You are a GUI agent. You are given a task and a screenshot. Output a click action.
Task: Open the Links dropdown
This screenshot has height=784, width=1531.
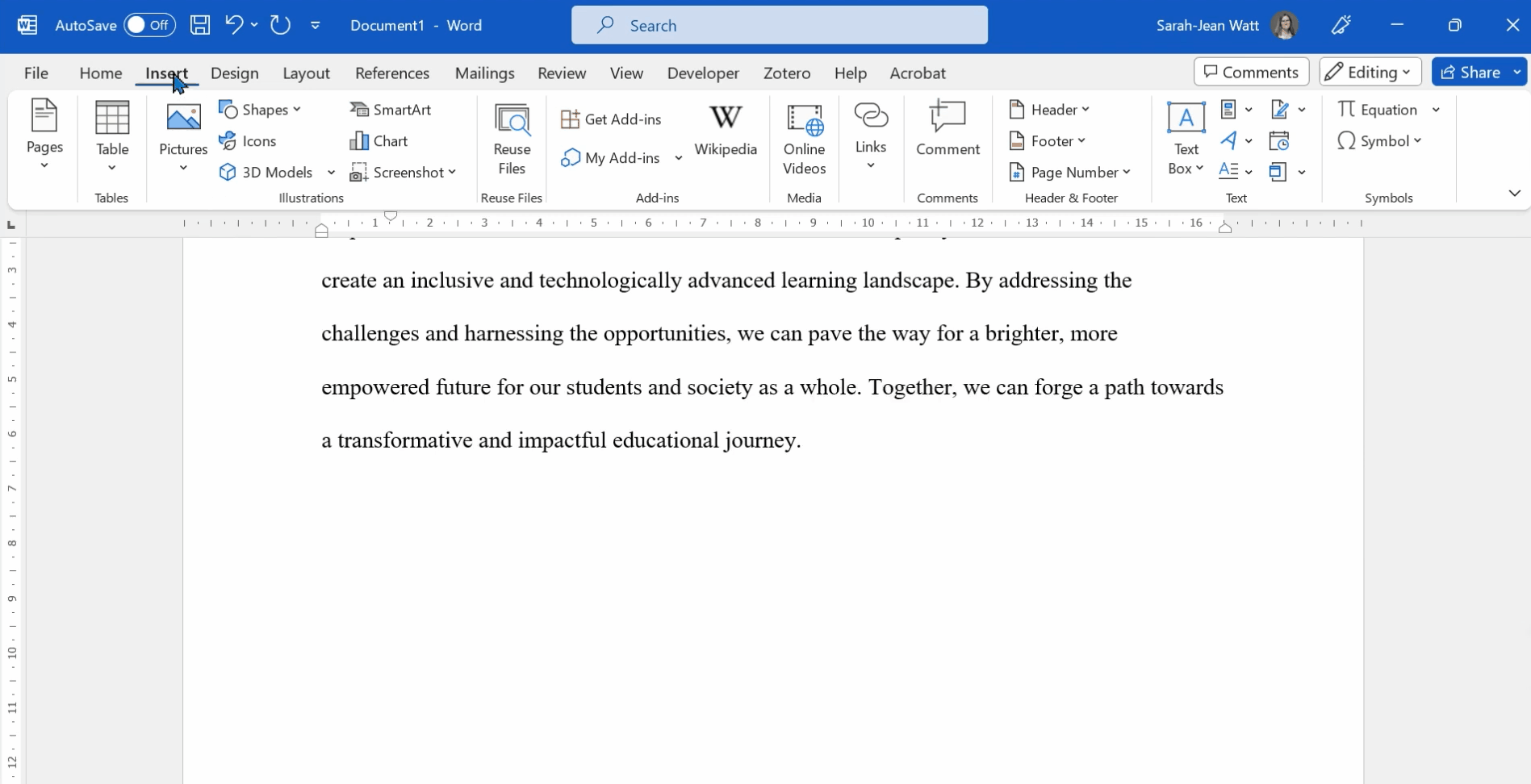[x=871, y=137]
